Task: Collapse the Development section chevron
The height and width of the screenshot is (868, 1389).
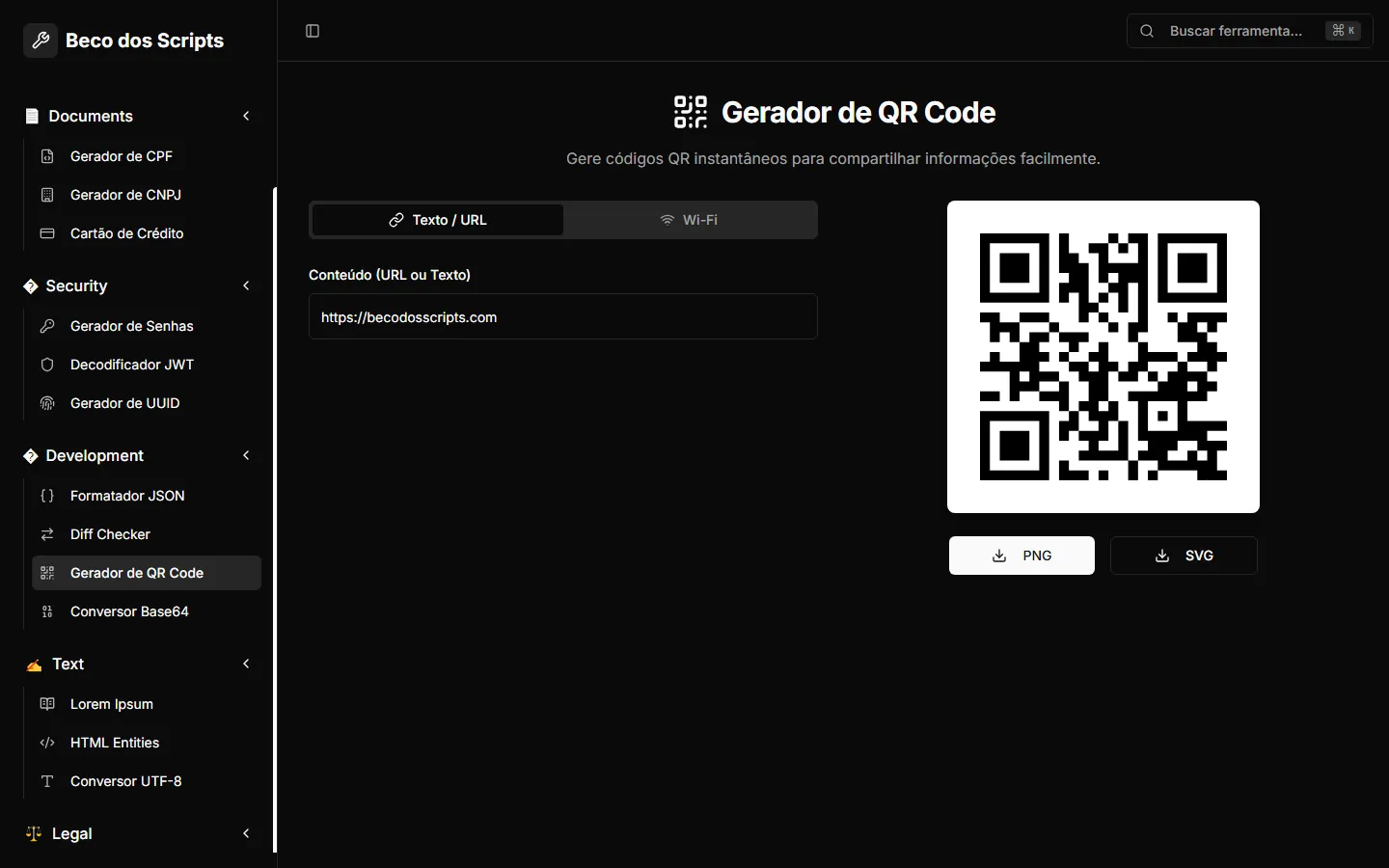Action: click(246, 455)
